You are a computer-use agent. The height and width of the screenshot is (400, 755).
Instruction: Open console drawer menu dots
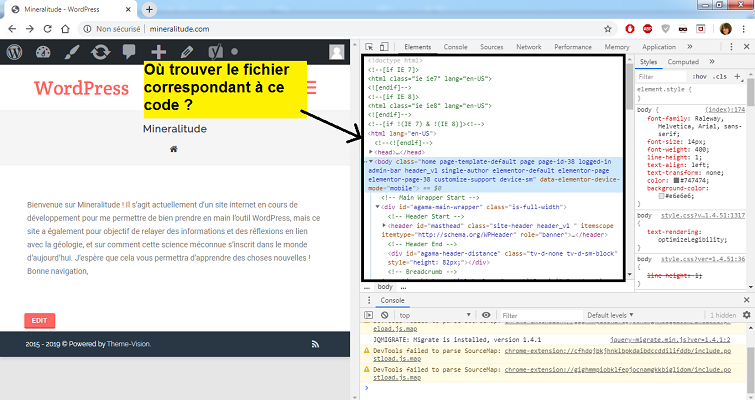369,300
